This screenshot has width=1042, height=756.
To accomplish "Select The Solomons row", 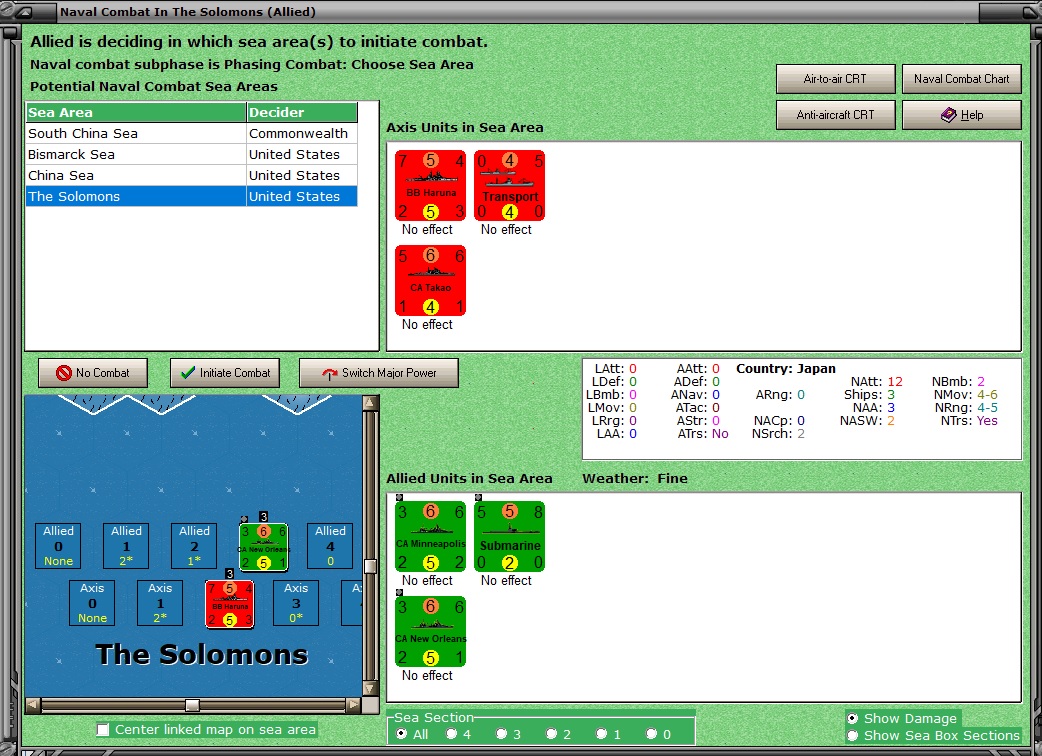I will pyautogui.click(x=191, y=197).
